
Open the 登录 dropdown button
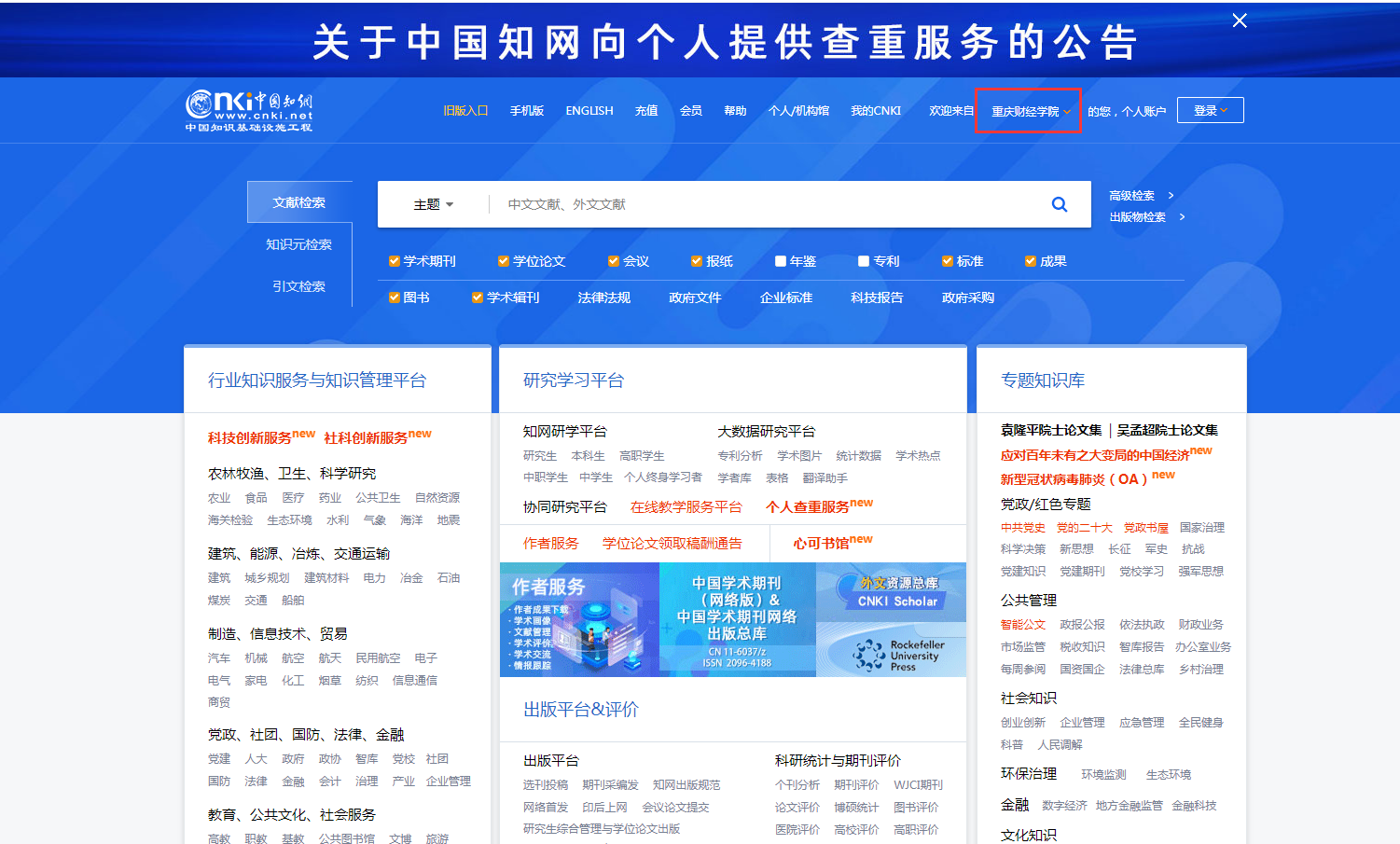tap(1210, 110)
